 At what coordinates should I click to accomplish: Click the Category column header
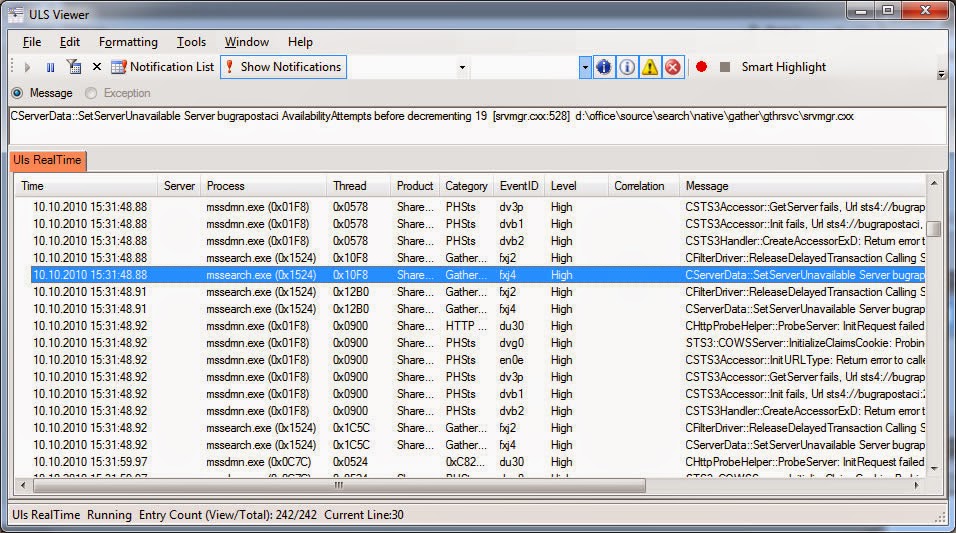(466, 186)
